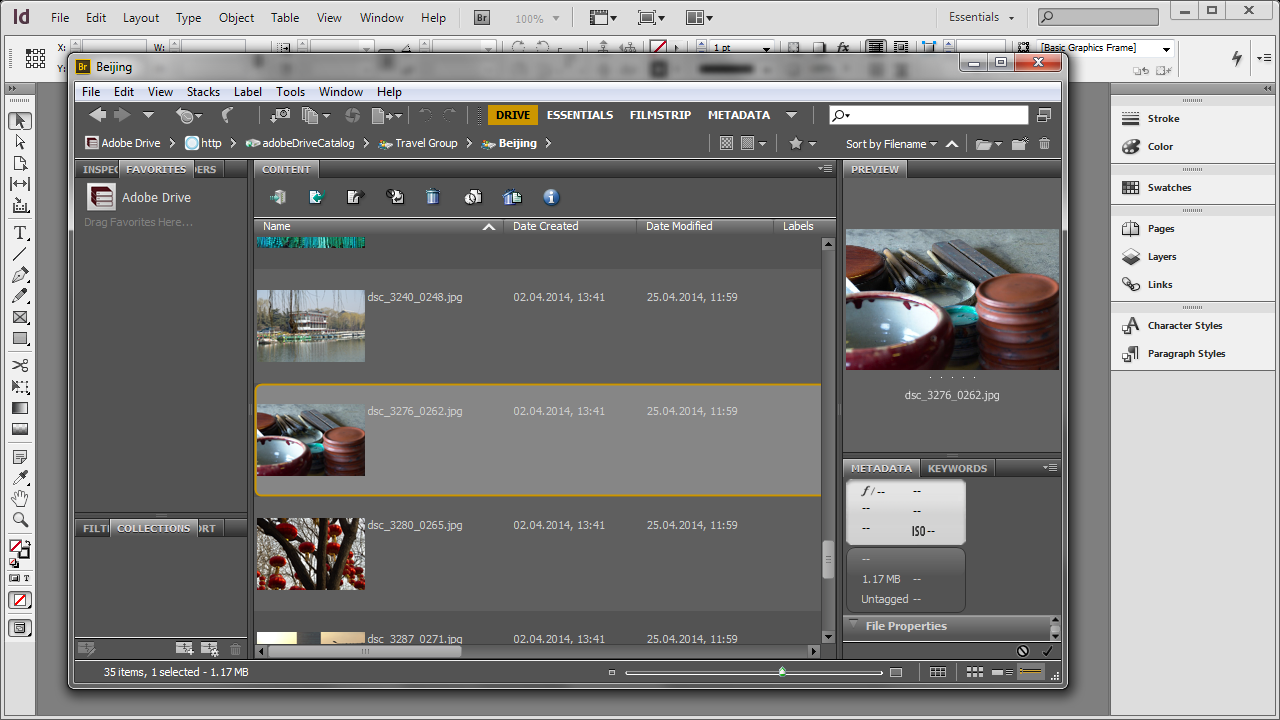Click Travel Group in the path bar
This screenshot has width=1280, height=720.
(x=425, y=143)
